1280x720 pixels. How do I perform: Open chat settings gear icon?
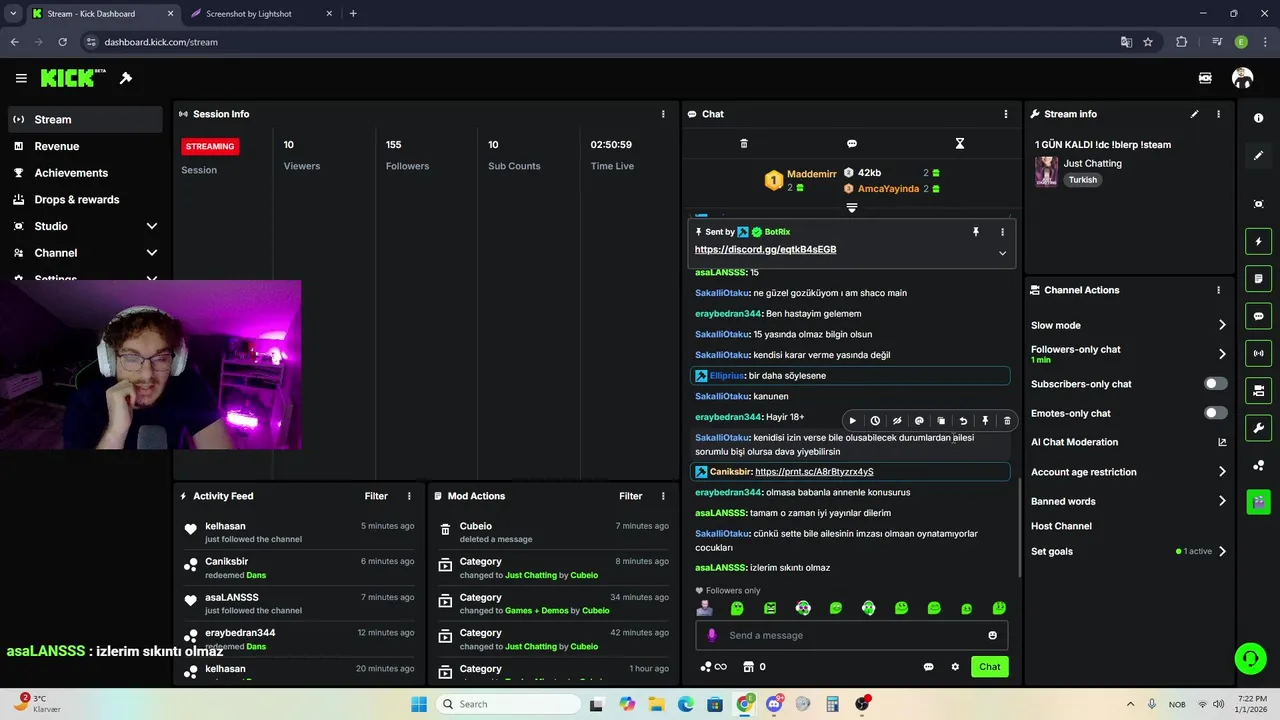point(955,667)
